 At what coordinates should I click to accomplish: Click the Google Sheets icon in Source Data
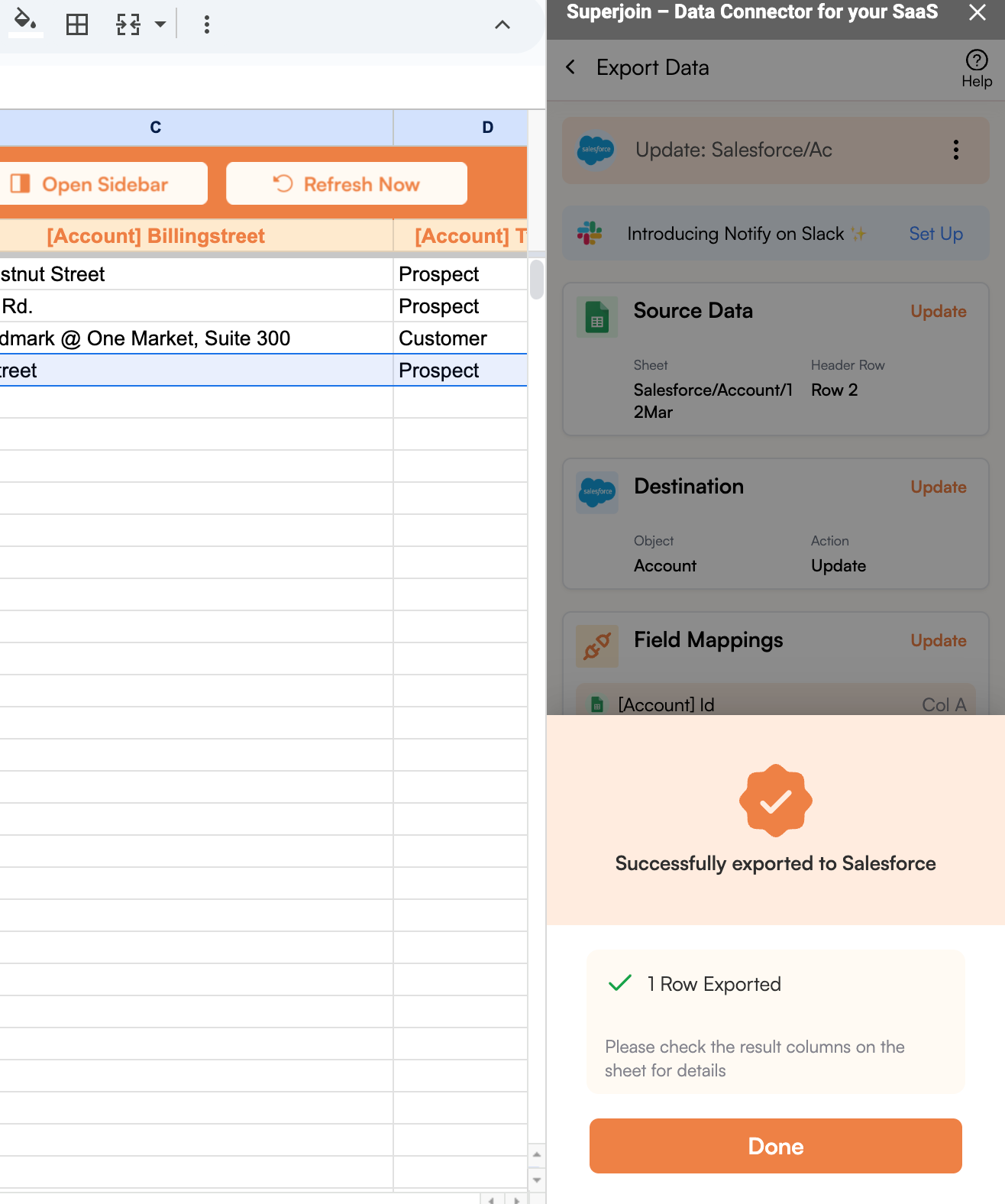point(597,318)
